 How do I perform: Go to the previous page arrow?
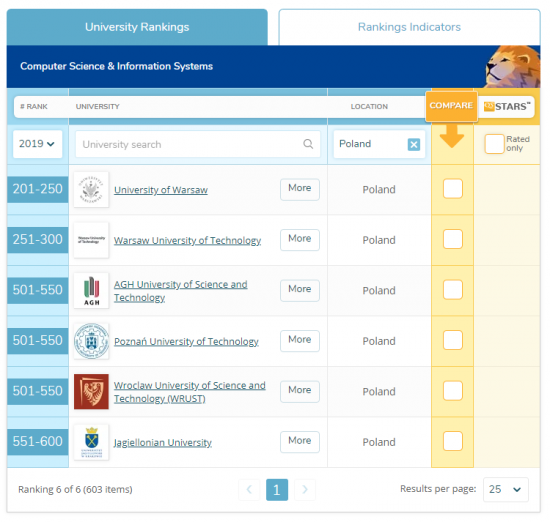click(249, 489)
